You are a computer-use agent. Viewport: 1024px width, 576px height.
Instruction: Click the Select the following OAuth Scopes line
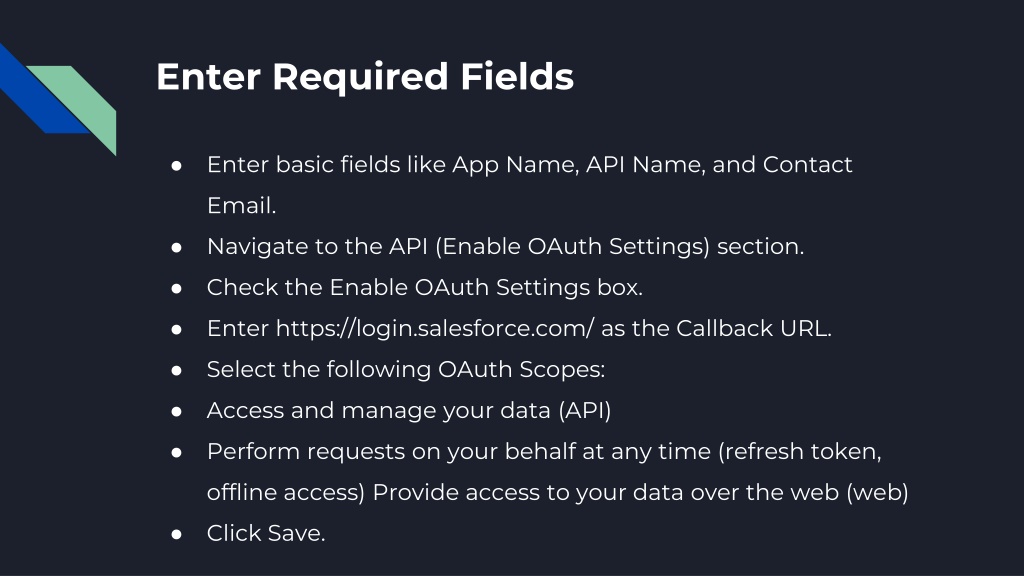tap(406, 370)
